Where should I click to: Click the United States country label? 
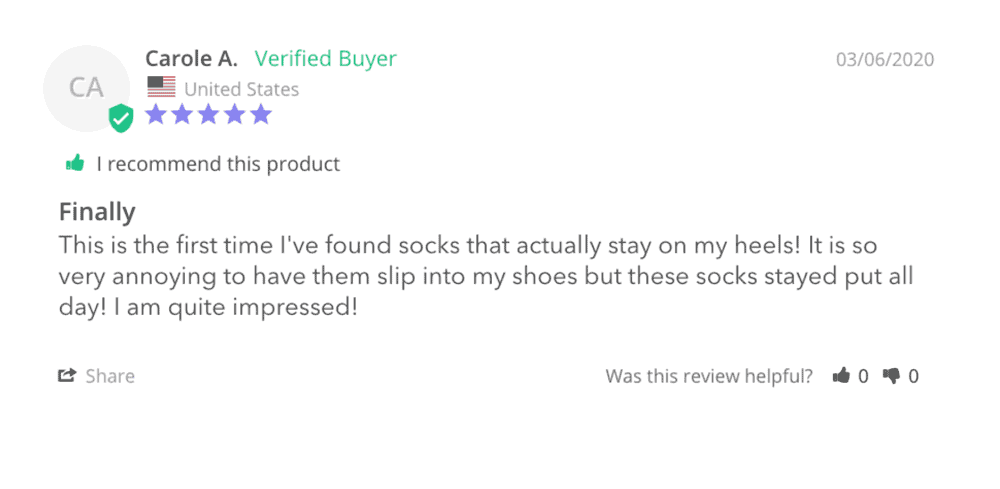[241, 89]
